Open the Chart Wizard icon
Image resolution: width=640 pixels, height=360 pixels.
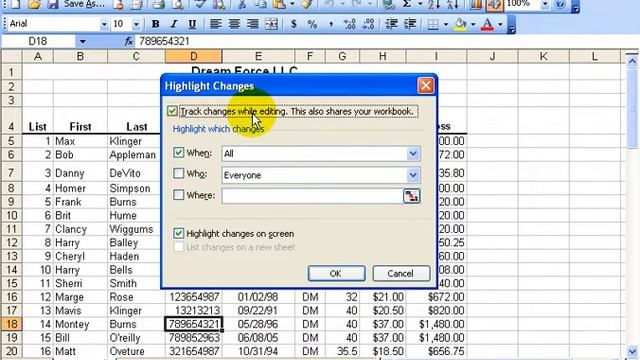point(476,4)
